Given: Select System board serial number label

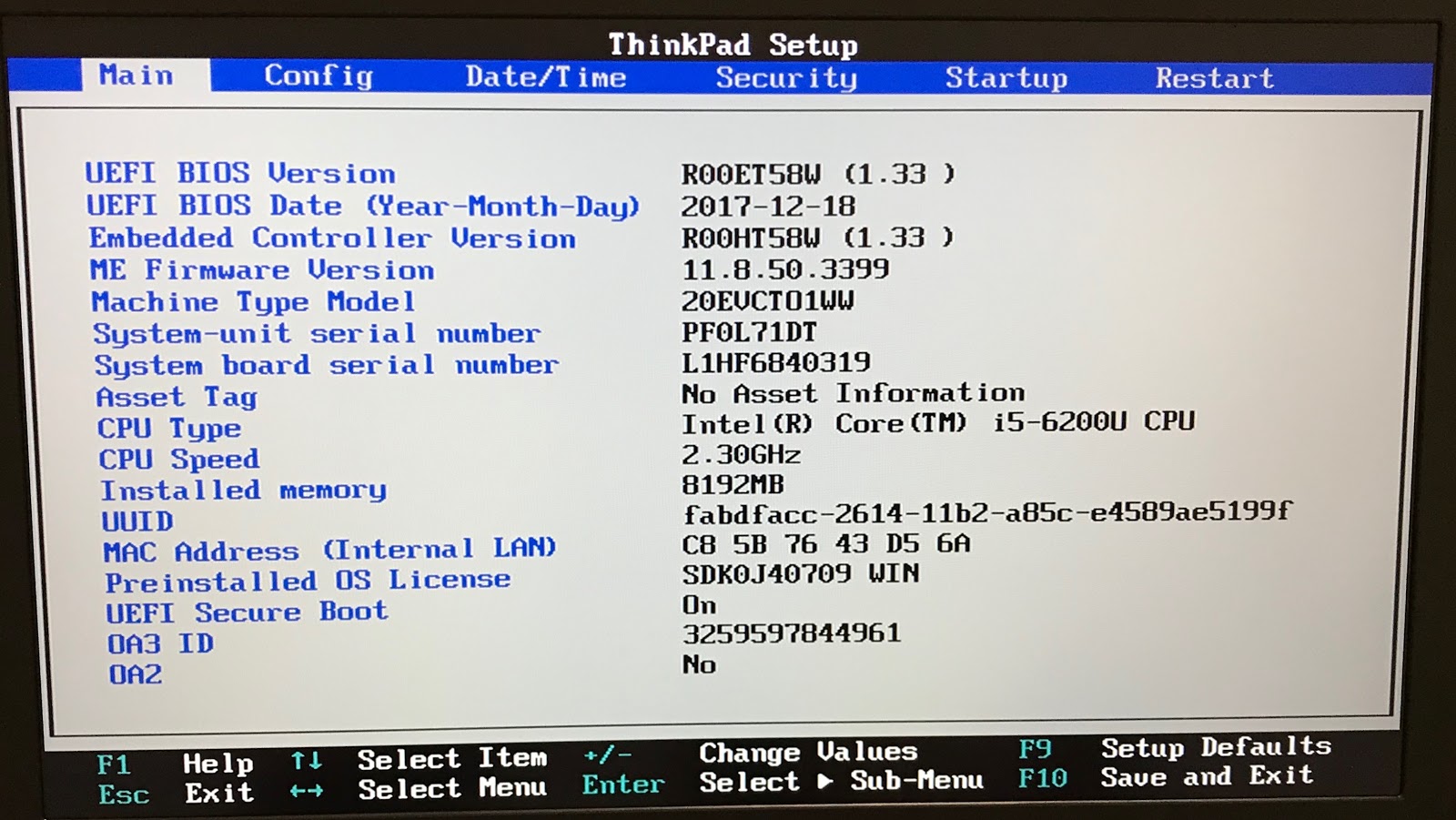Looking at the screenshot, I should coord(327,365).
